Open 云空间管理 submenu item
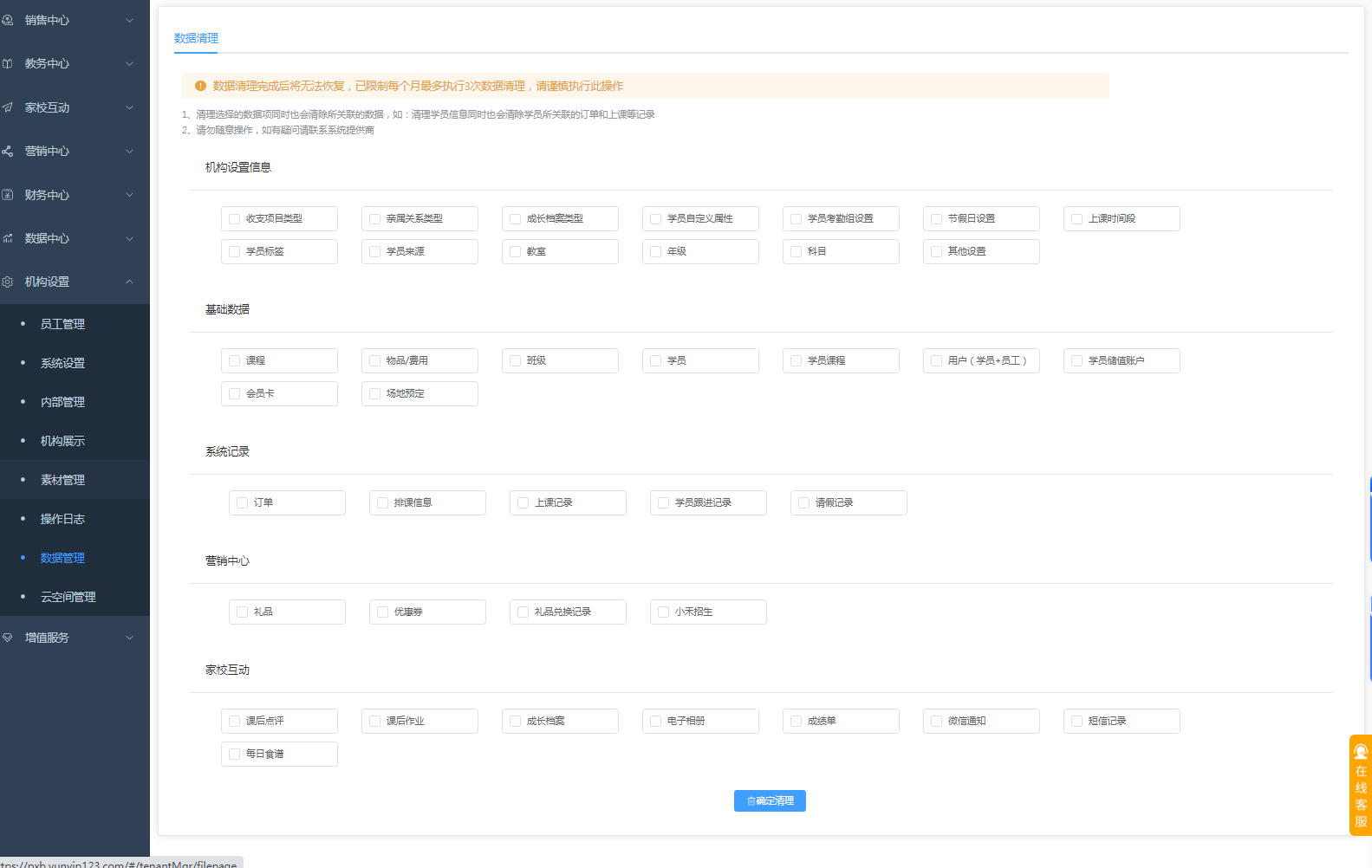The image size is (1372, 868). tap(75, 597)
